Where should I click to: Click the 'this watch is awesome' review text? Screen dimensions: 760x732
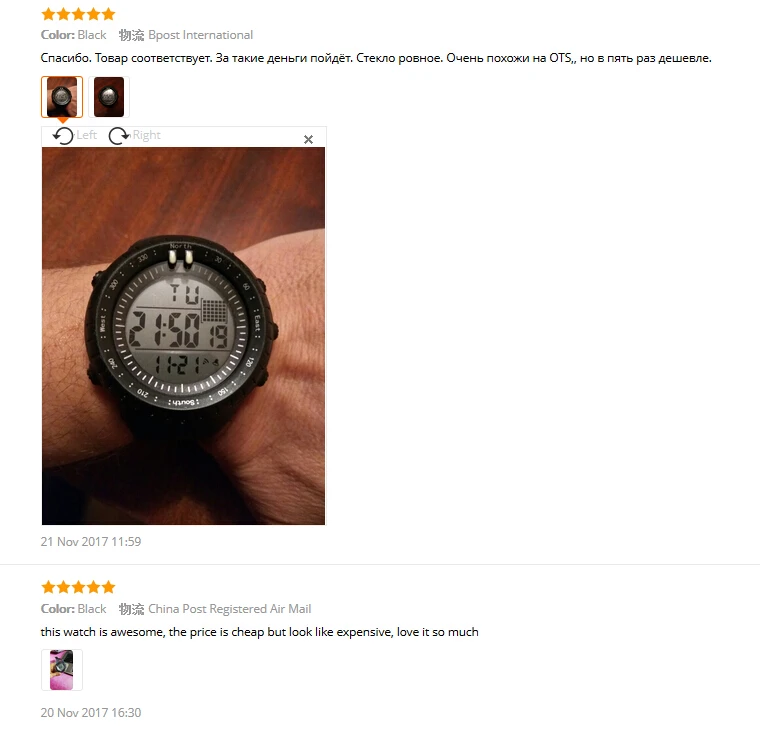(259, 632)
